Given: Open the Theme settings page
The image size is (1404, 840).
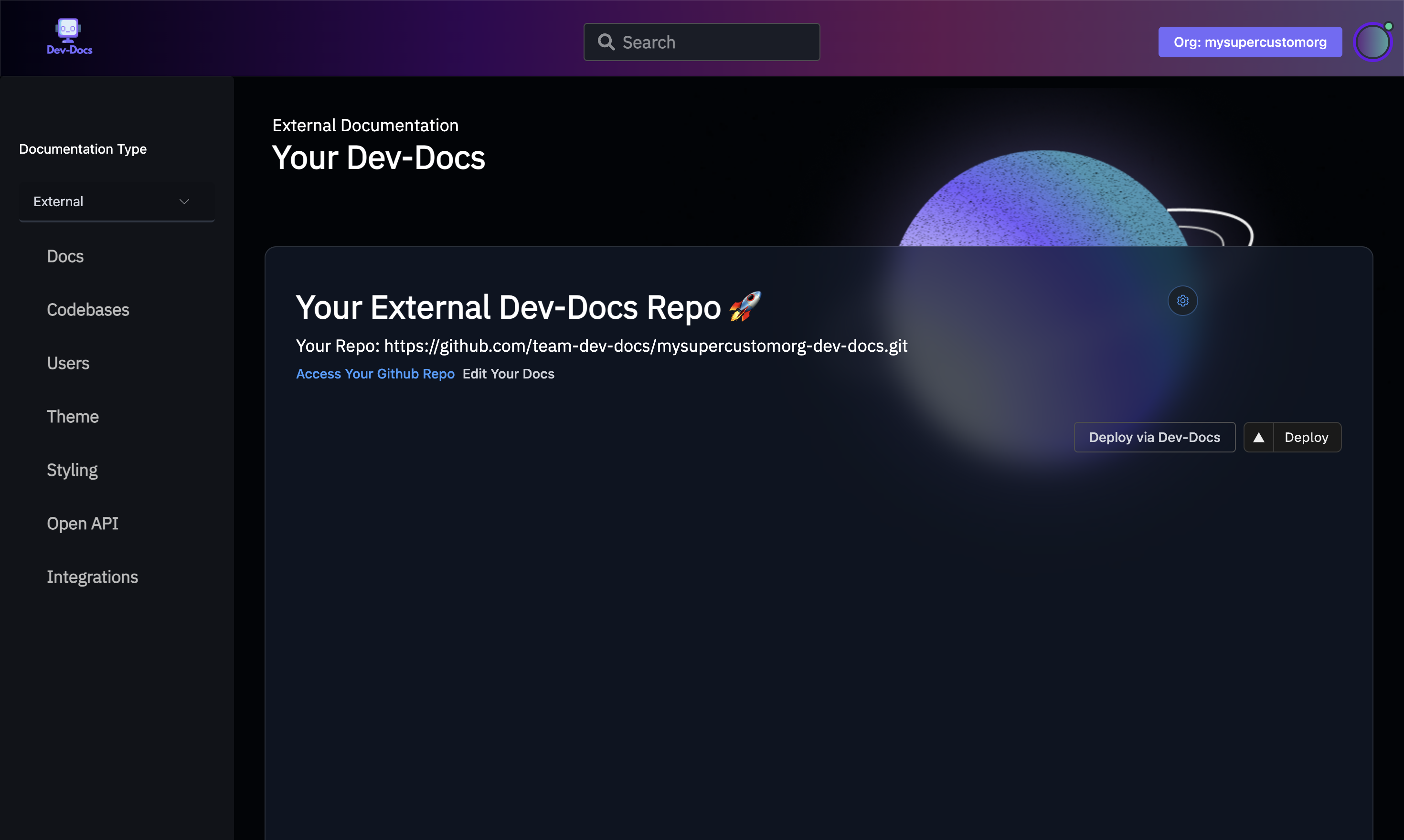Looking at the screenshot, I should point(73,417).
